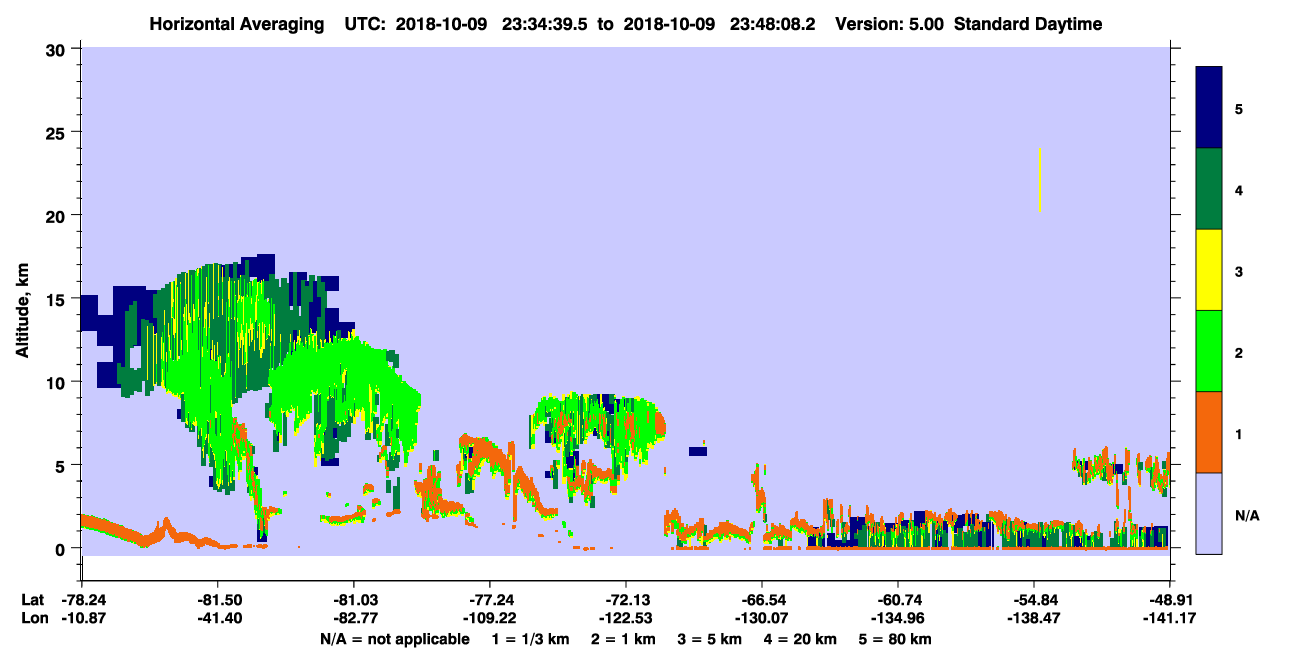Viewport: 1300px width, 667px height.
Task: Click the 'Standard Daytime' label
Action: [x=1028, y=24]
